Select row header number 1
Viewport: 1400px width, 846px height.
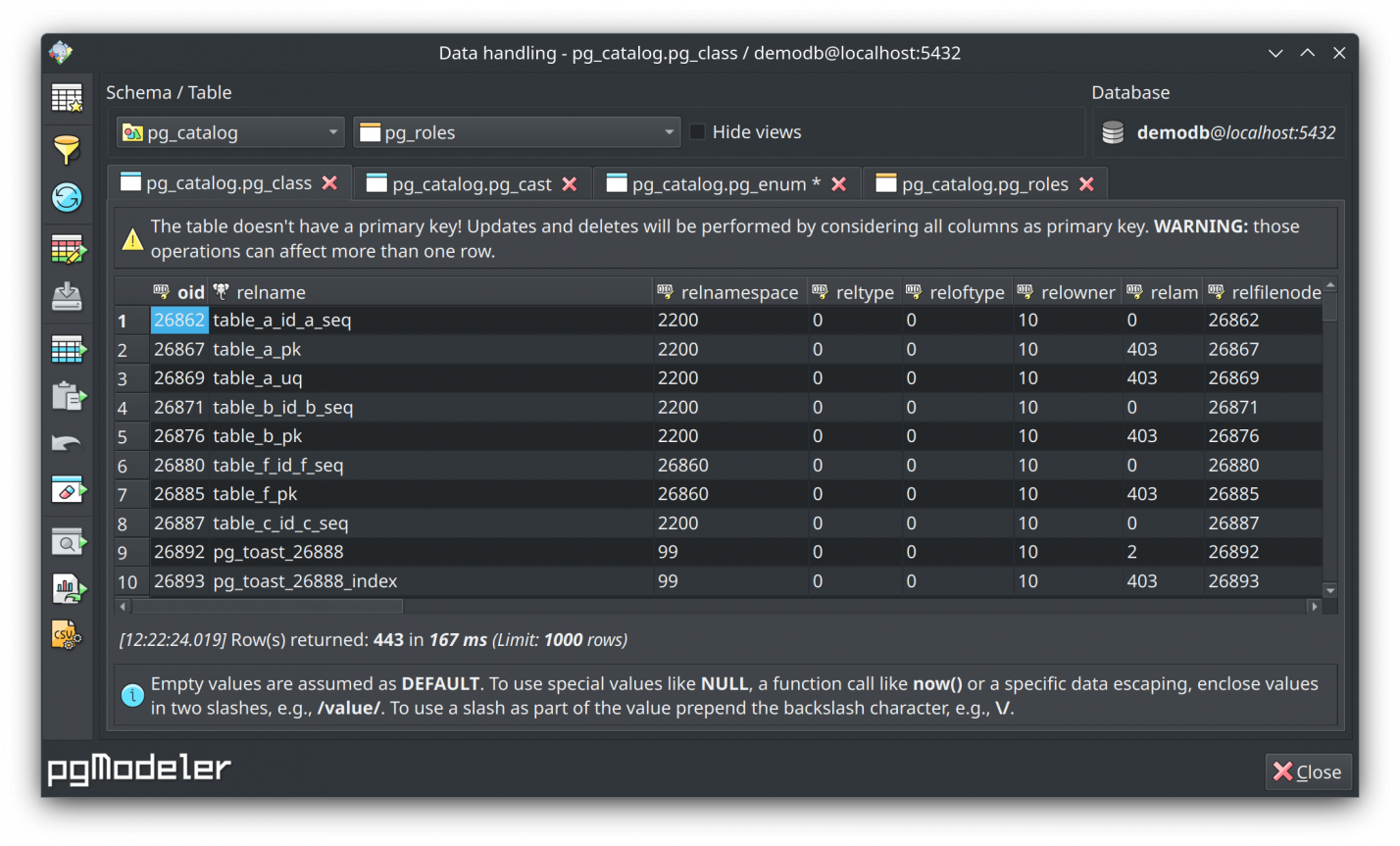pyautogui.click(x=131, y=321)
